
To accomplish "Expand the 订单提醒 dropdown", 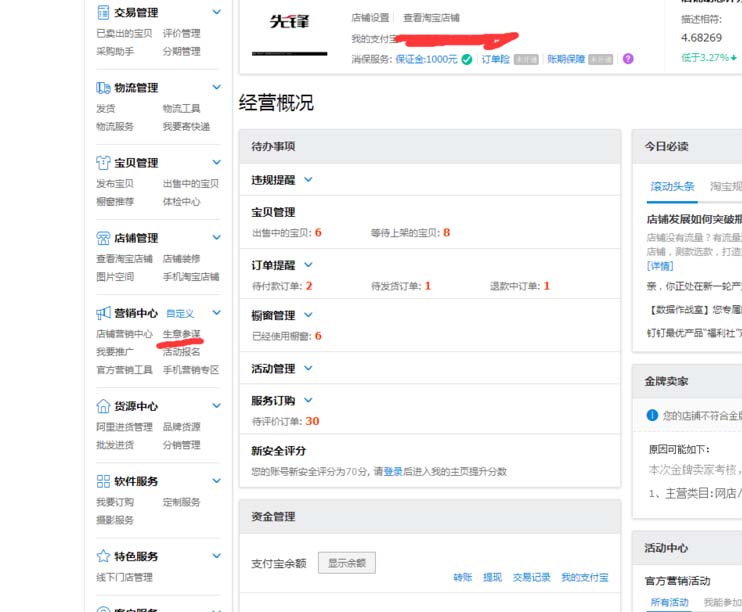I will [x=308, y=265].
